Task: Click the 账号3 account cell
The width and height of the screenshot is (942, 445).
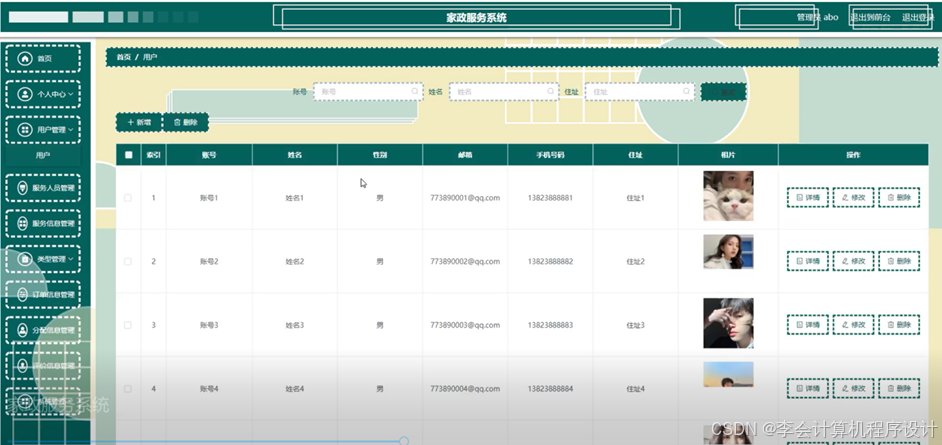Action: click(209, 325)
